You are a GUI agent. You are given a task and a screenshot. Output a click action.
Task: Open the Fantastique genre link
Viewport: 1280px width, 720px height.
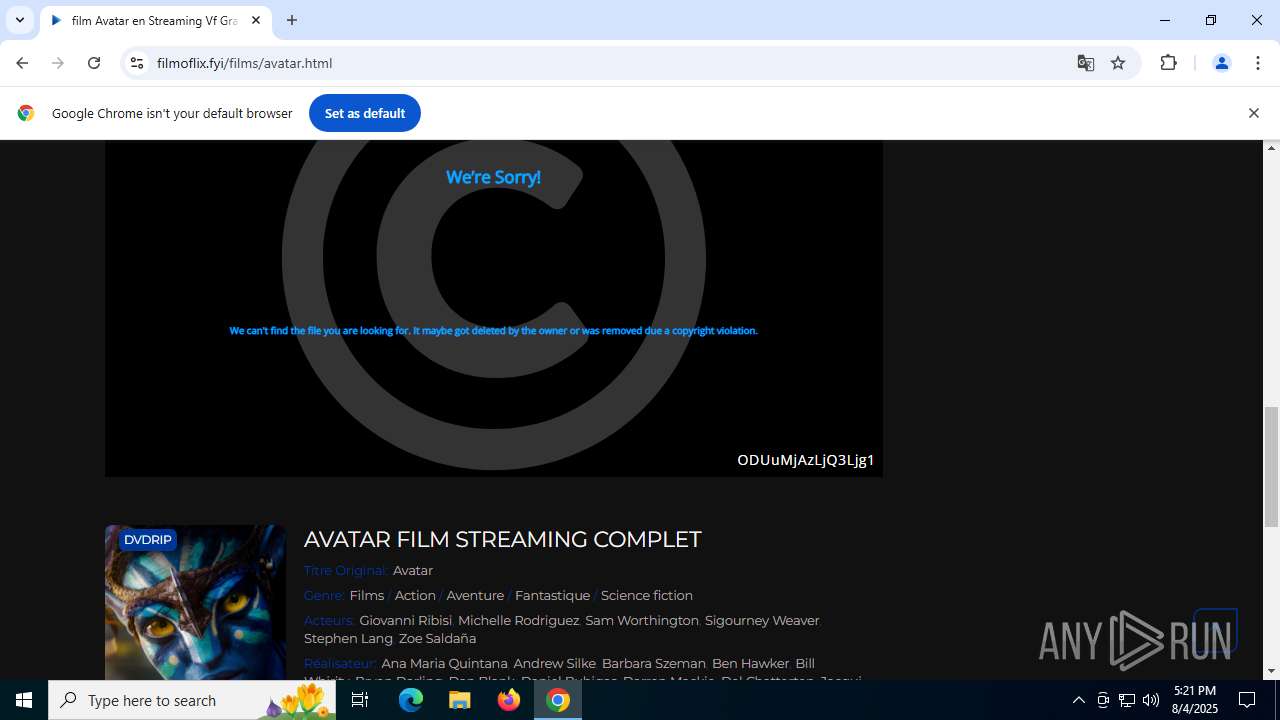point(552,596)
